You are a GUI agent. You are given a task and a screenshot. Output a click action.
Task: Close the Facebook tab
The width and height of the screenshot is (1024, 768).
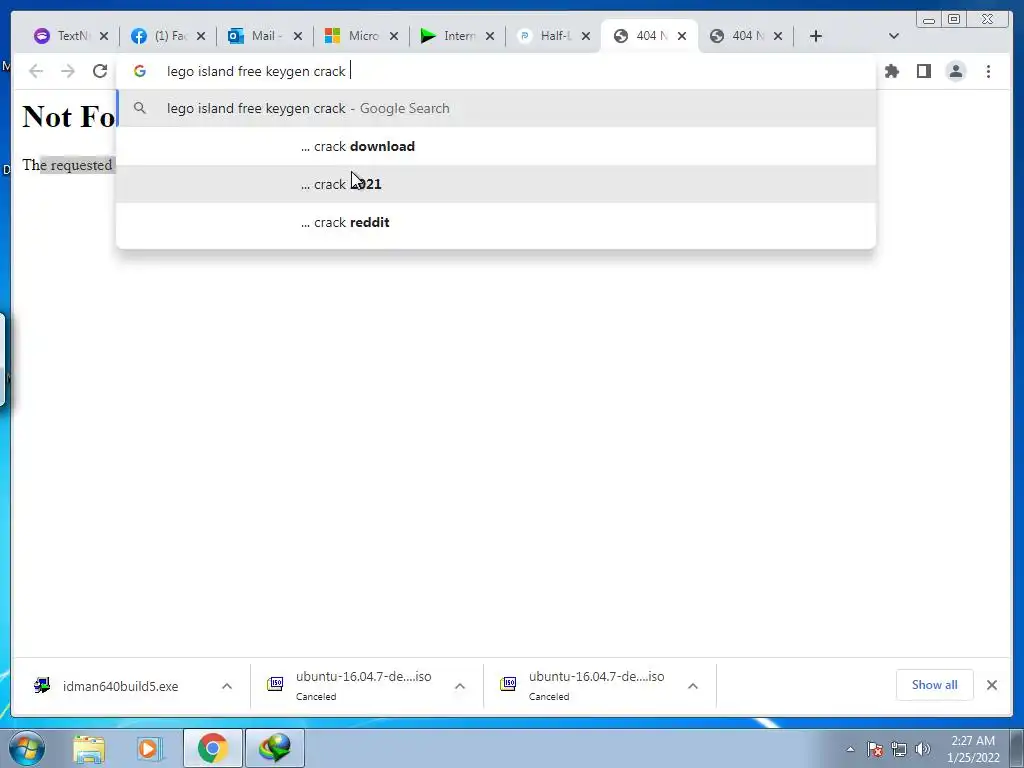pyautogui.click(x=201, y=37)
